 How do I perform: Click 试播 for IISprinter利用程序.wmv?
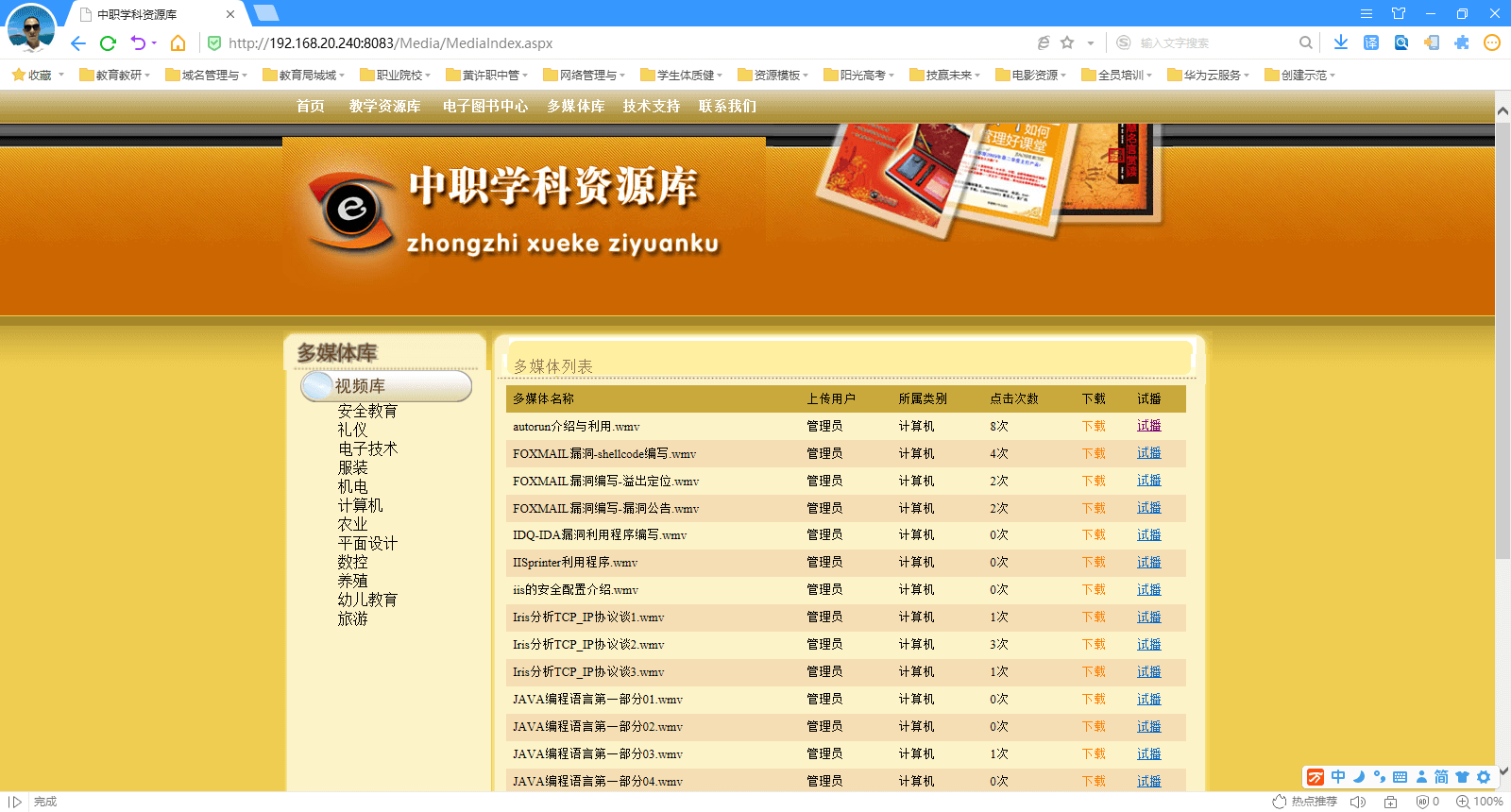pyautogui.click(x=1148, y=563)
